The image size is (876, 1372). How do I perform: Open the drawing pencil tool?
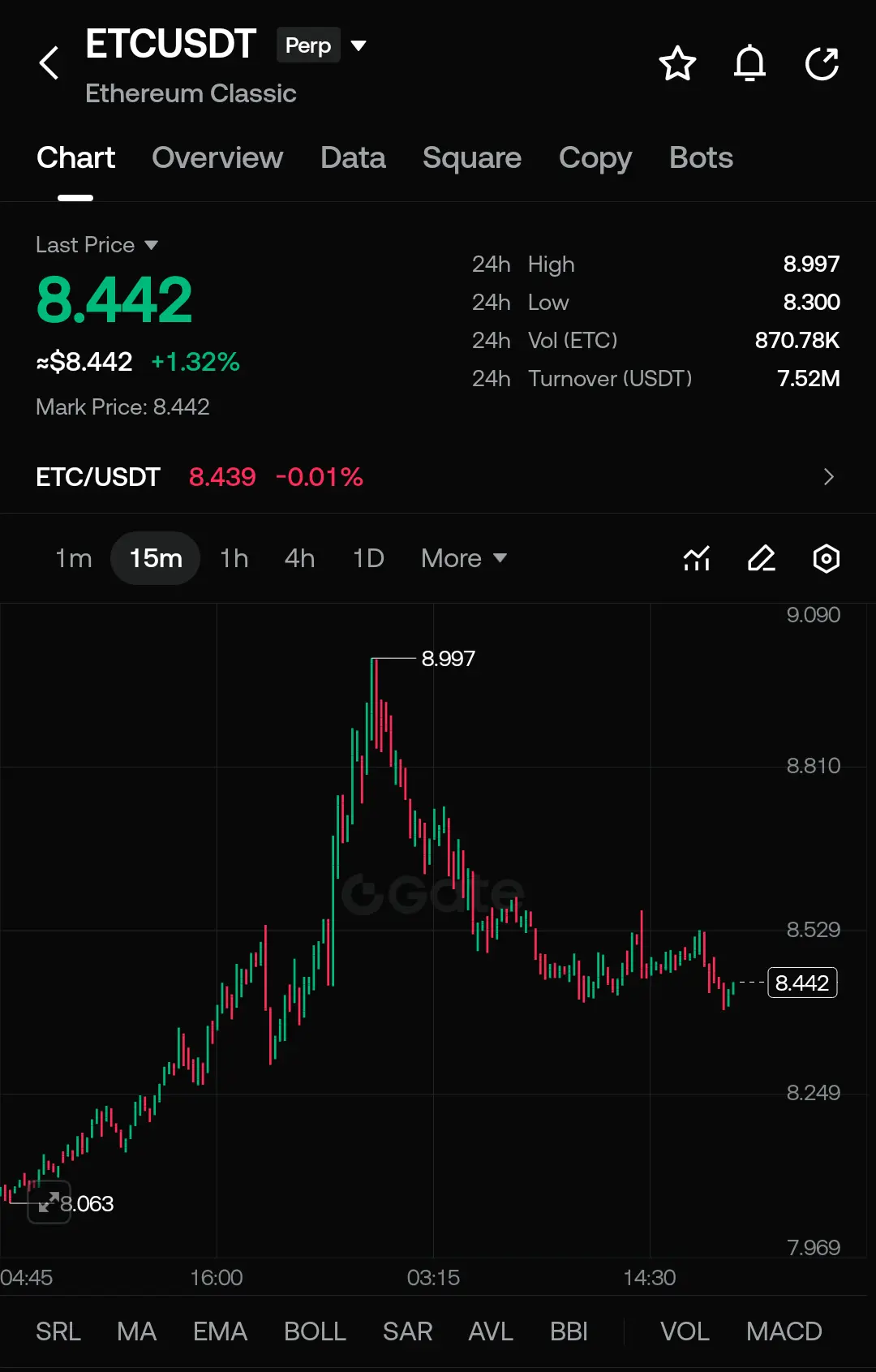pos(762,558)
